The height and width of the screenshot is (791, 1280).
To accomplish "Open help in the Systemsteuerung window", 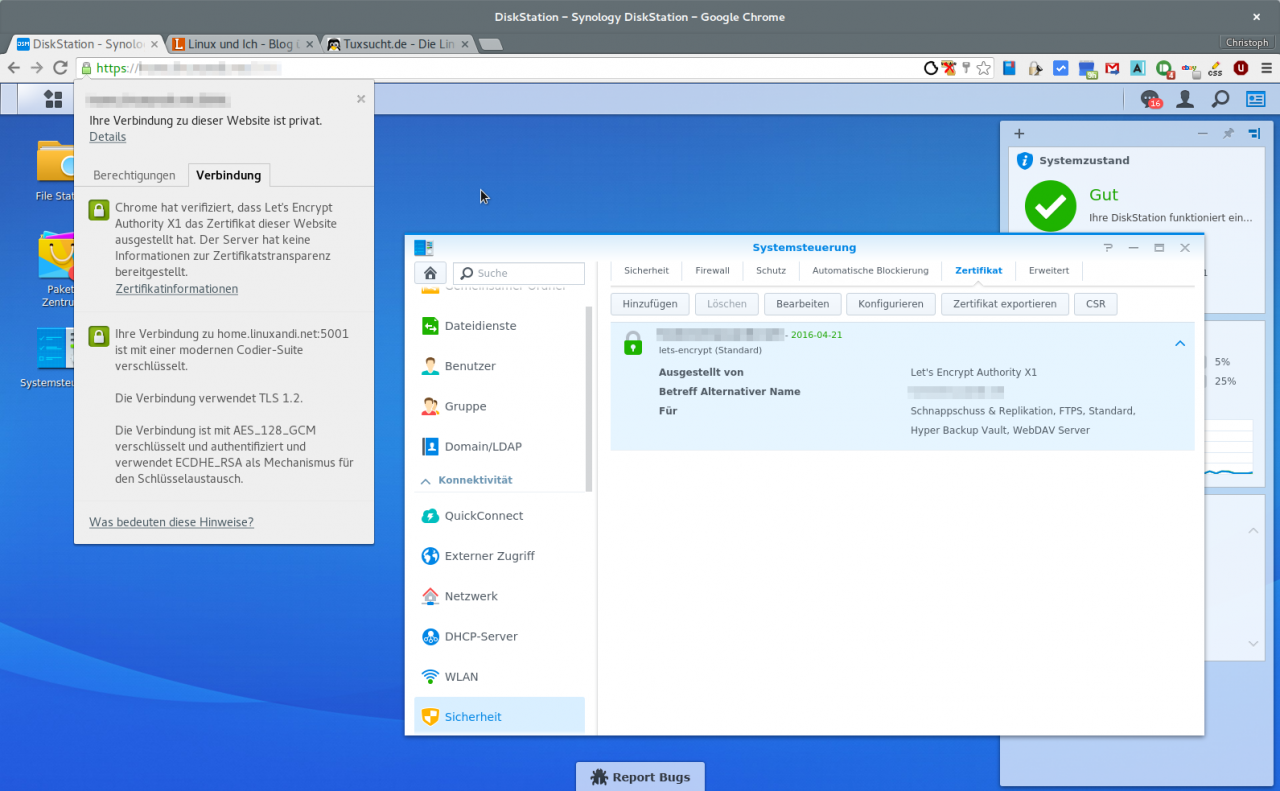I will [x=1108, y=247].
